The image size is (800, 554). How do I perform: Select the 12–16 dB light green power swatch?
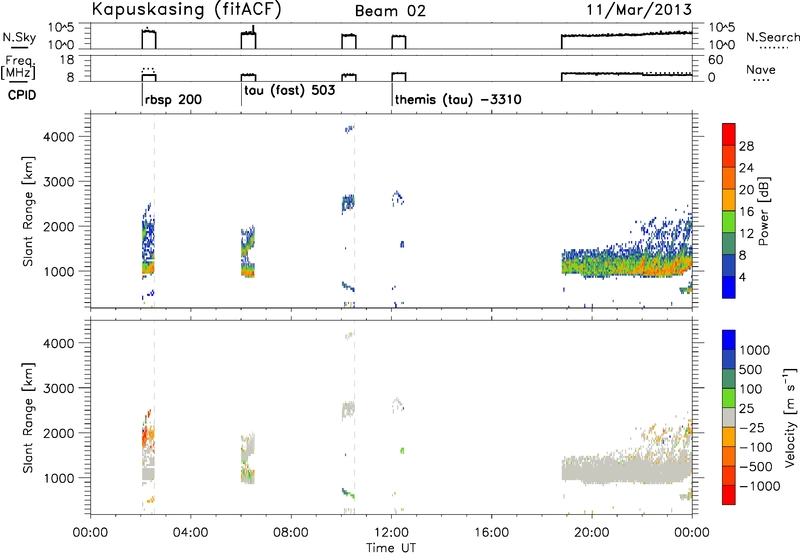(x=729, y=222)
